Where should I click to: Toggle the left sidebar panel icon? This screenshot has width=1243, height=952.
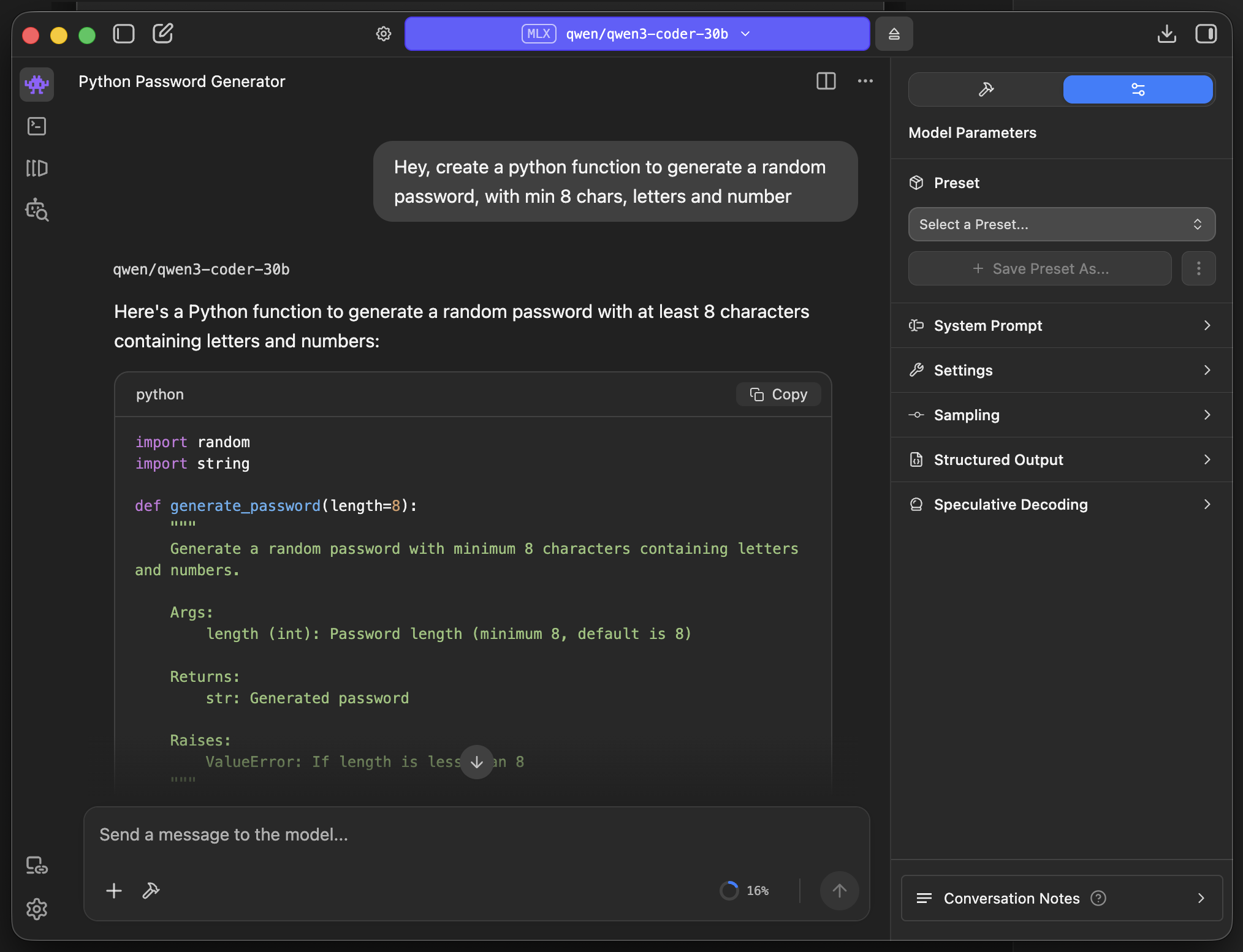tap(124, 34)
